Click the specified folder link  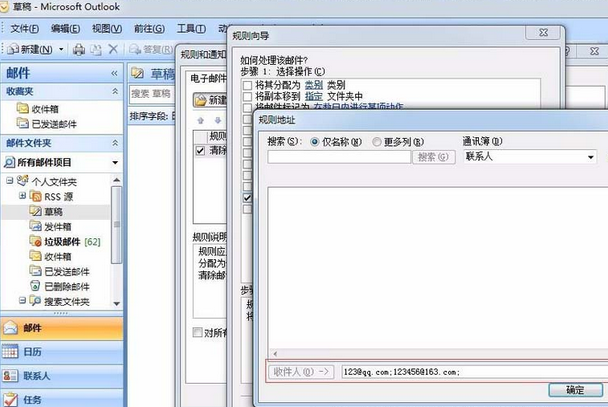[x=314, y=96]
